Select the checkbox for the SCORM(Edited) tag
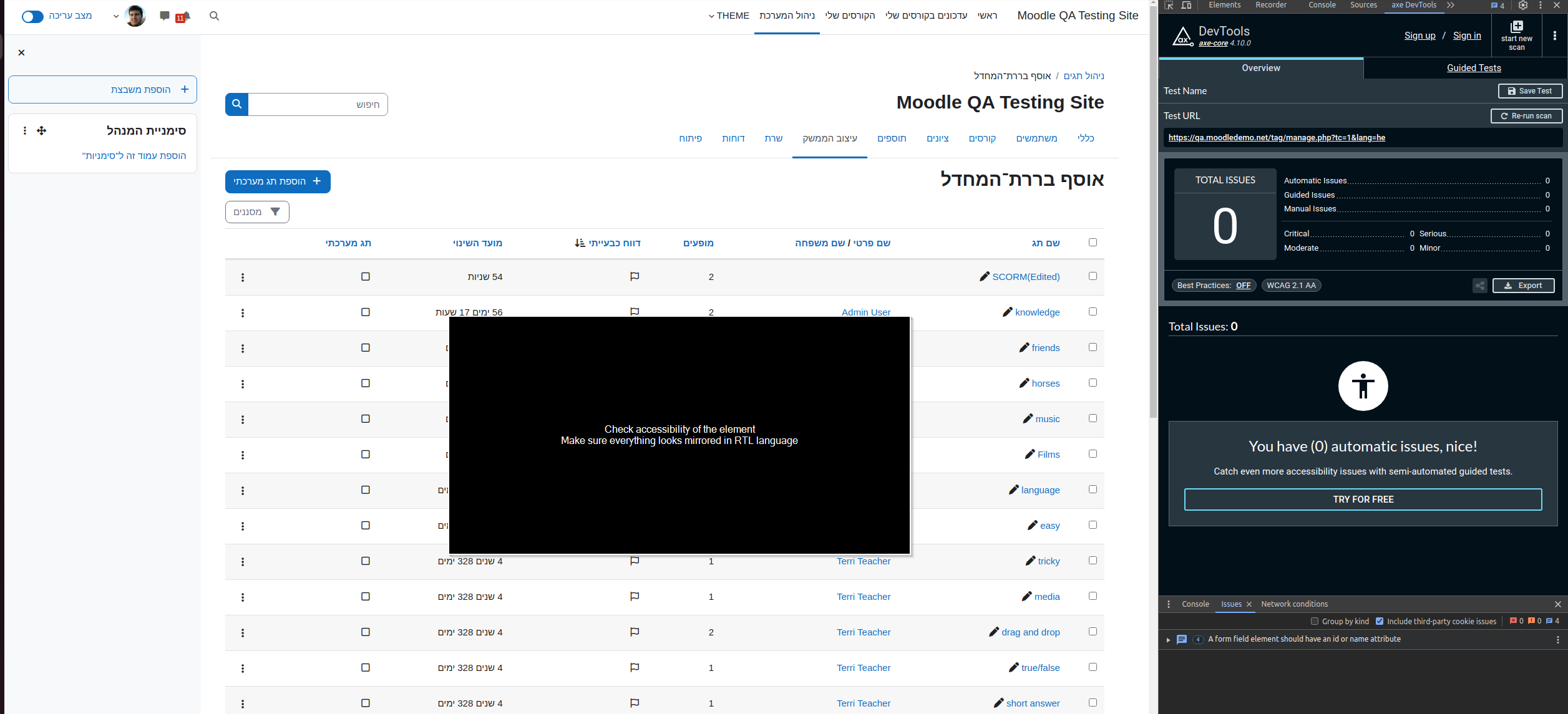1568x714 pixels. (x=1093, y=276)
